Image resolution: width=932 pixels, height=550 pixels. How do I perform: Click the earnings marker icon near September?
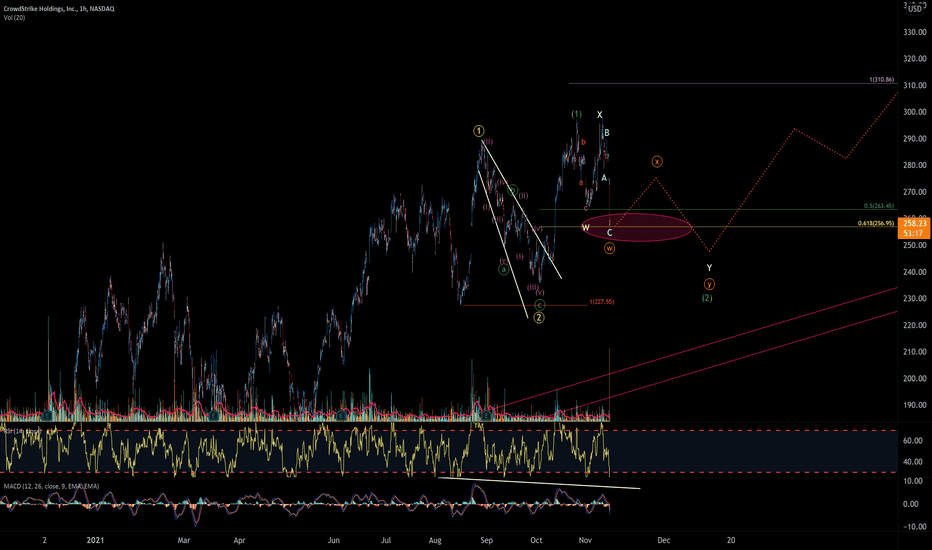pyautogui.click(x=486, y=416)
